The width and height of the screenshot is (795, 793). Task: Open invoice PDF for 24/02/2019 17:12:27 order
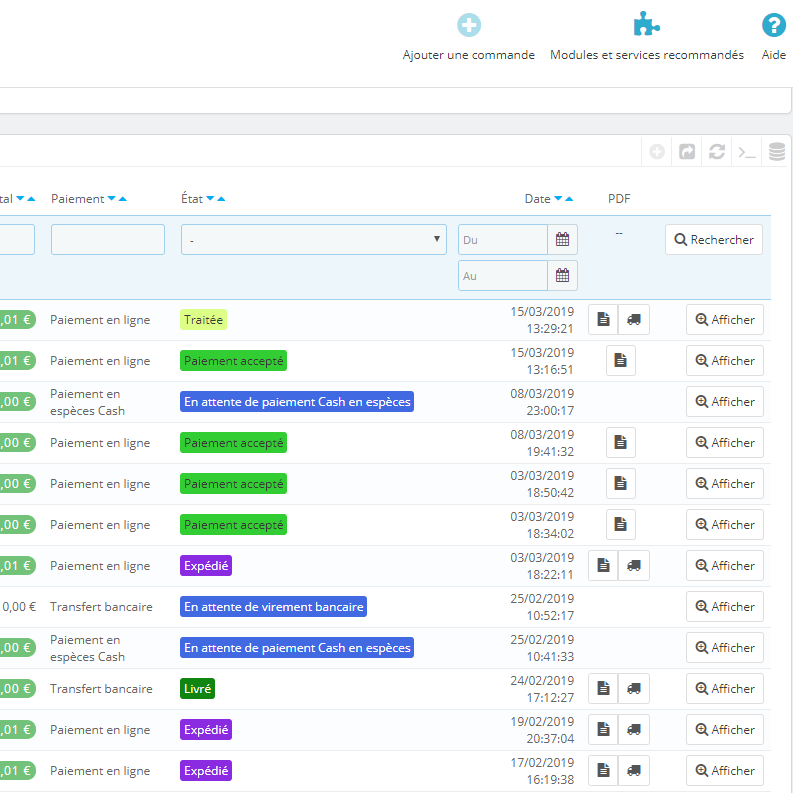pos(603,689)
